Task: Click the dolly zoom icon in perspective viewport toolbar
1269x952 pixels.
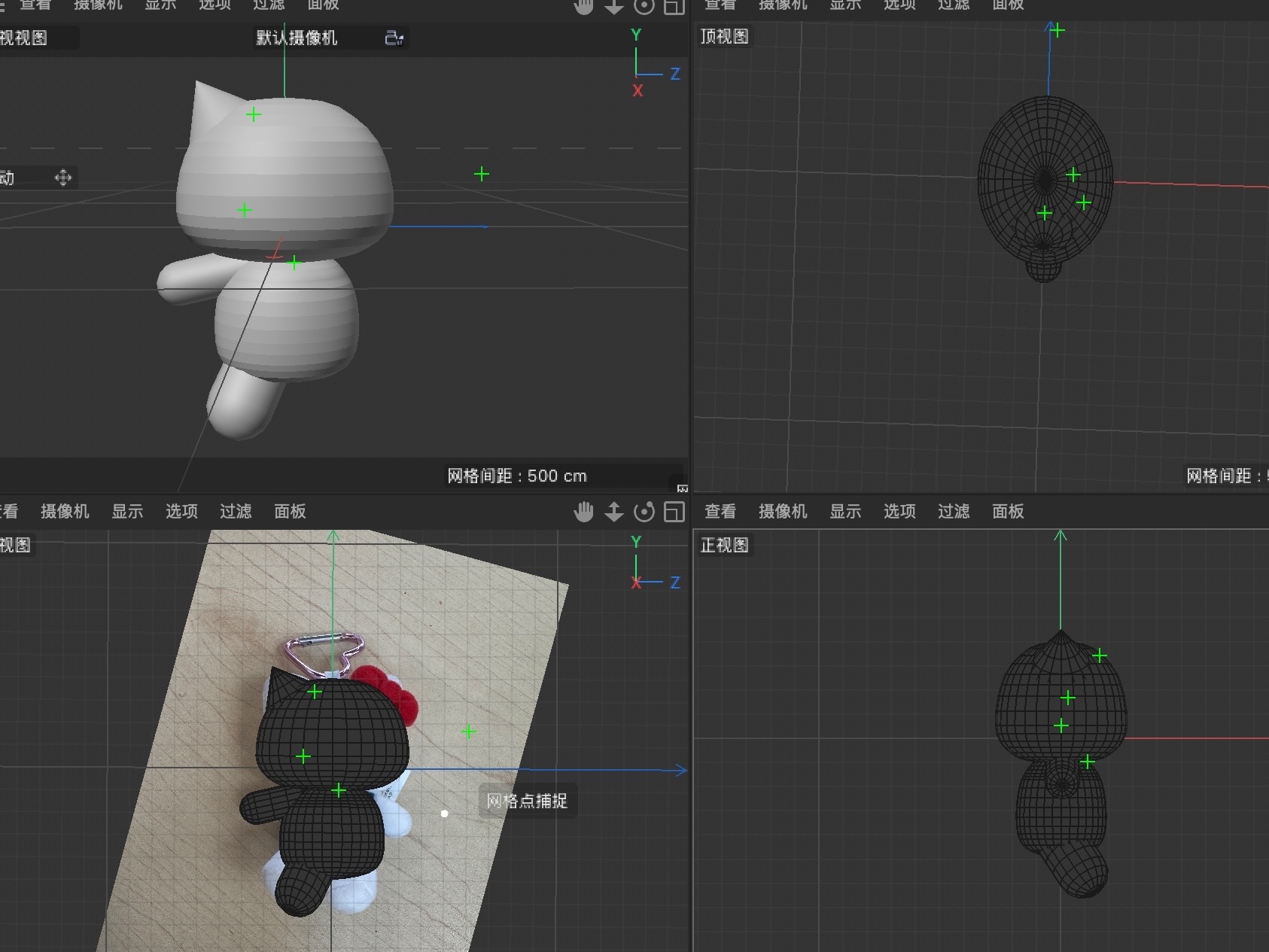Action: [x=615, y=6]
